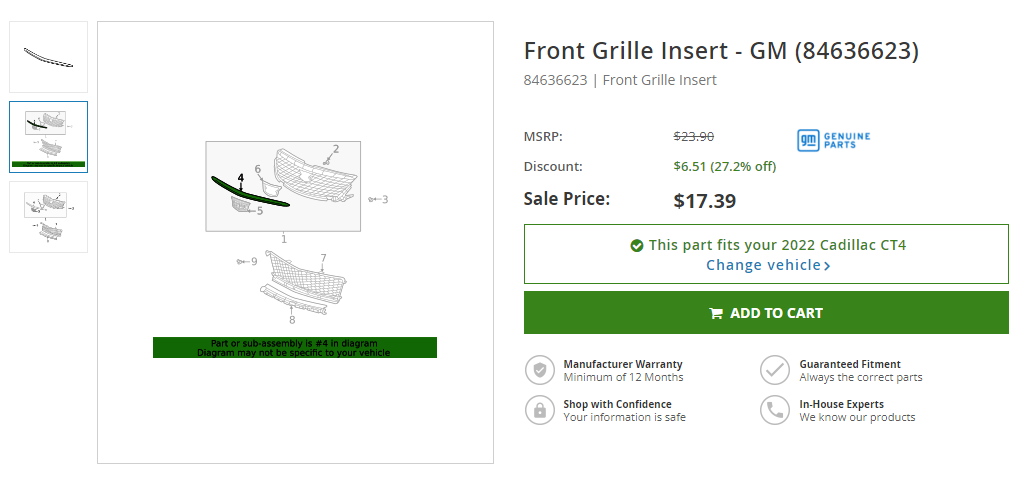1016x492 pixels.
Task: Expand the Change vehicle chevron arrow
Action: [x=827, y=266]
